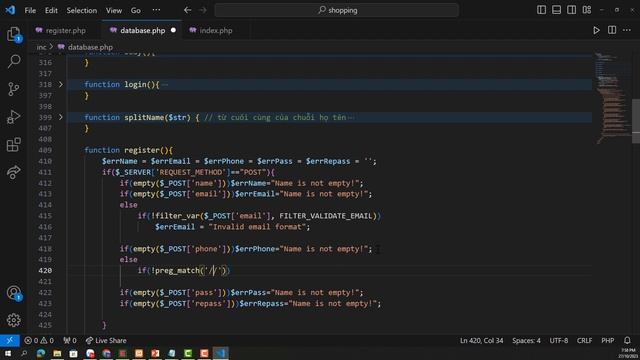This screenshot has width=640, height=360.
Task: Open the Source Control view
Action: (x=13, y=89)
